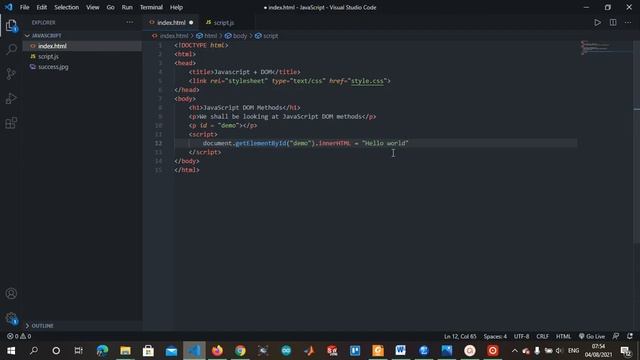Open Microsoft Edge from the taskbar

coord(102,351)
